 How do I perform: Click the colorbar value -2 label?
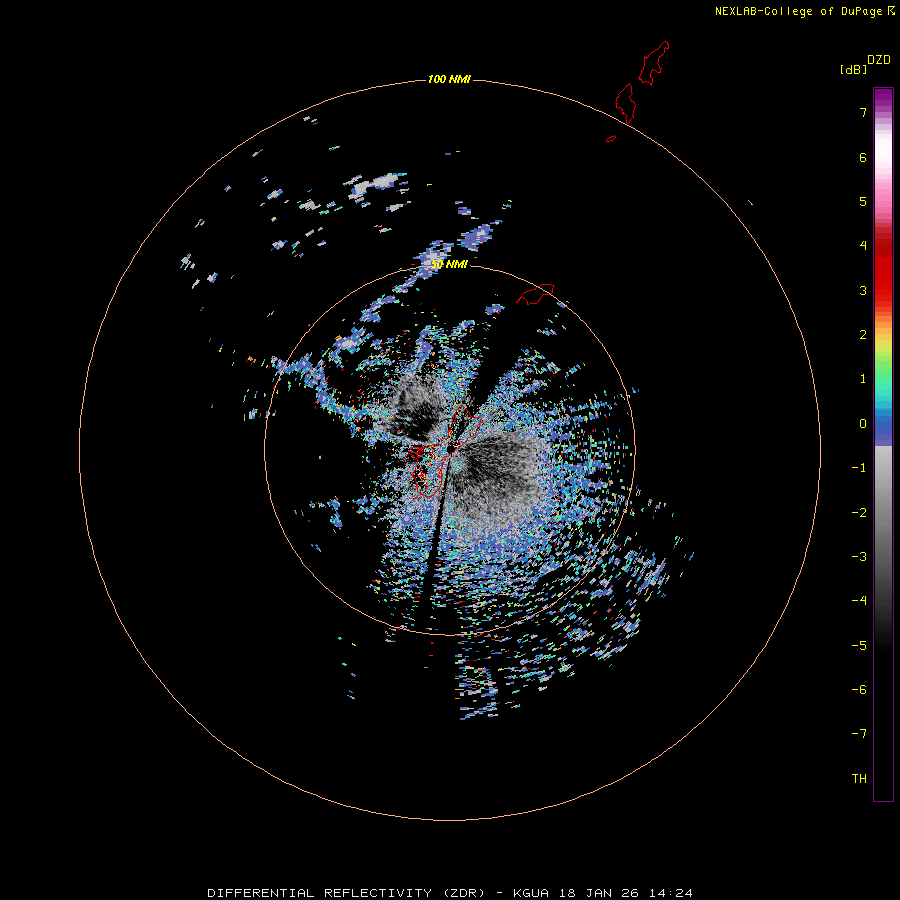pyautogui.click(x=859, y=513)
